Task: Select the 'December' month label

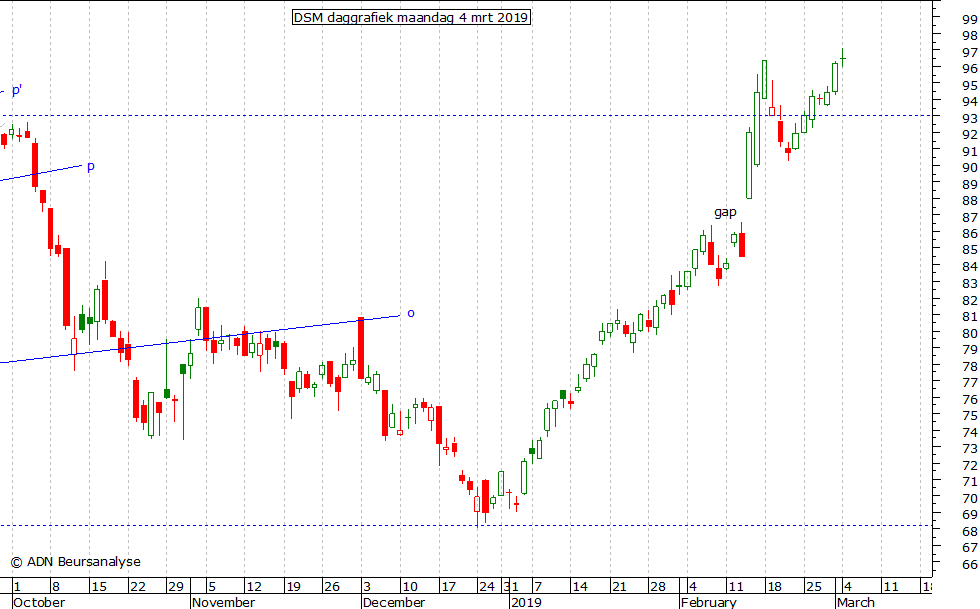Action: 394,602
